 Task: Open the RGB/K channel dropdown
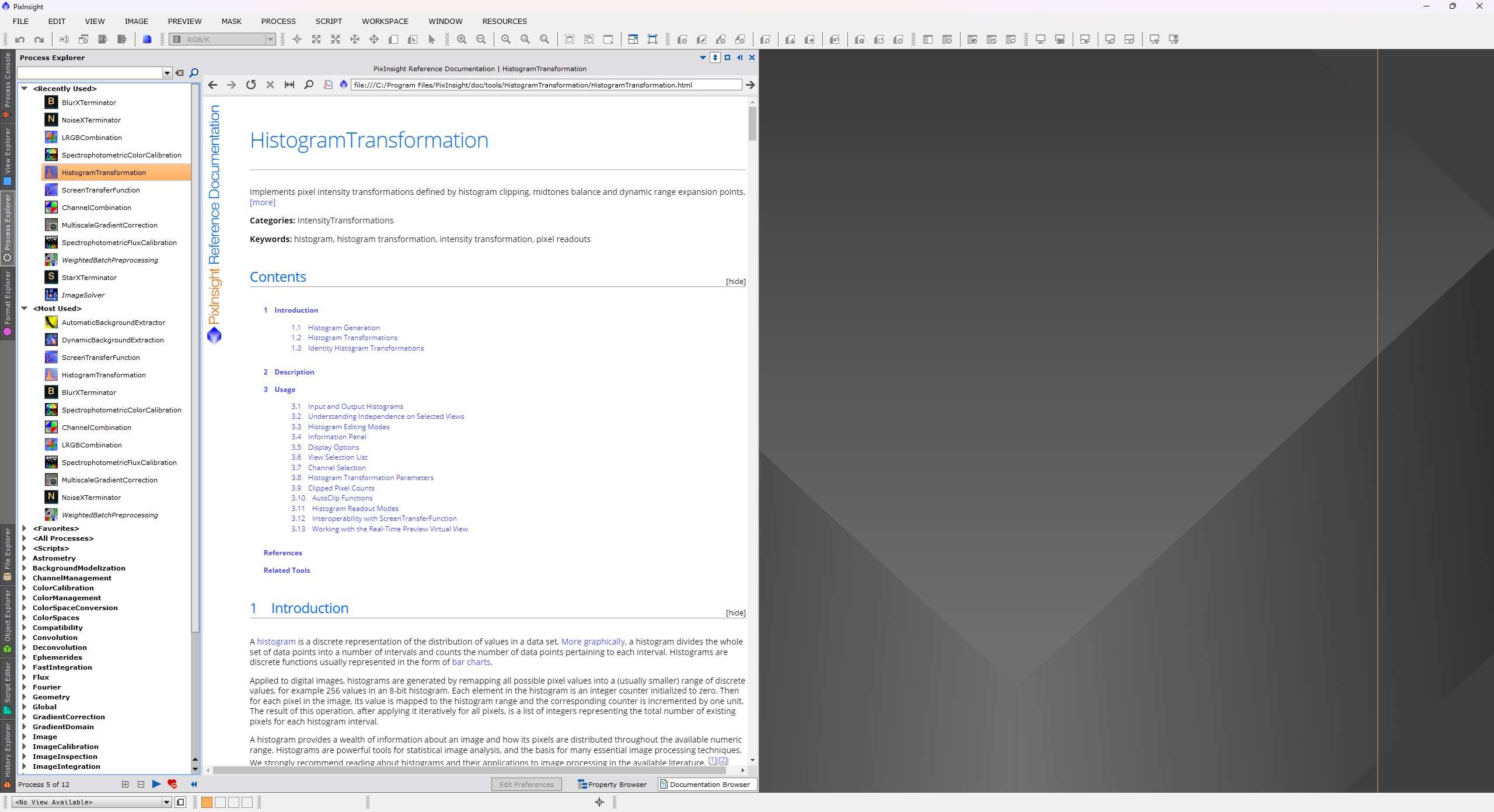(222, 40)
